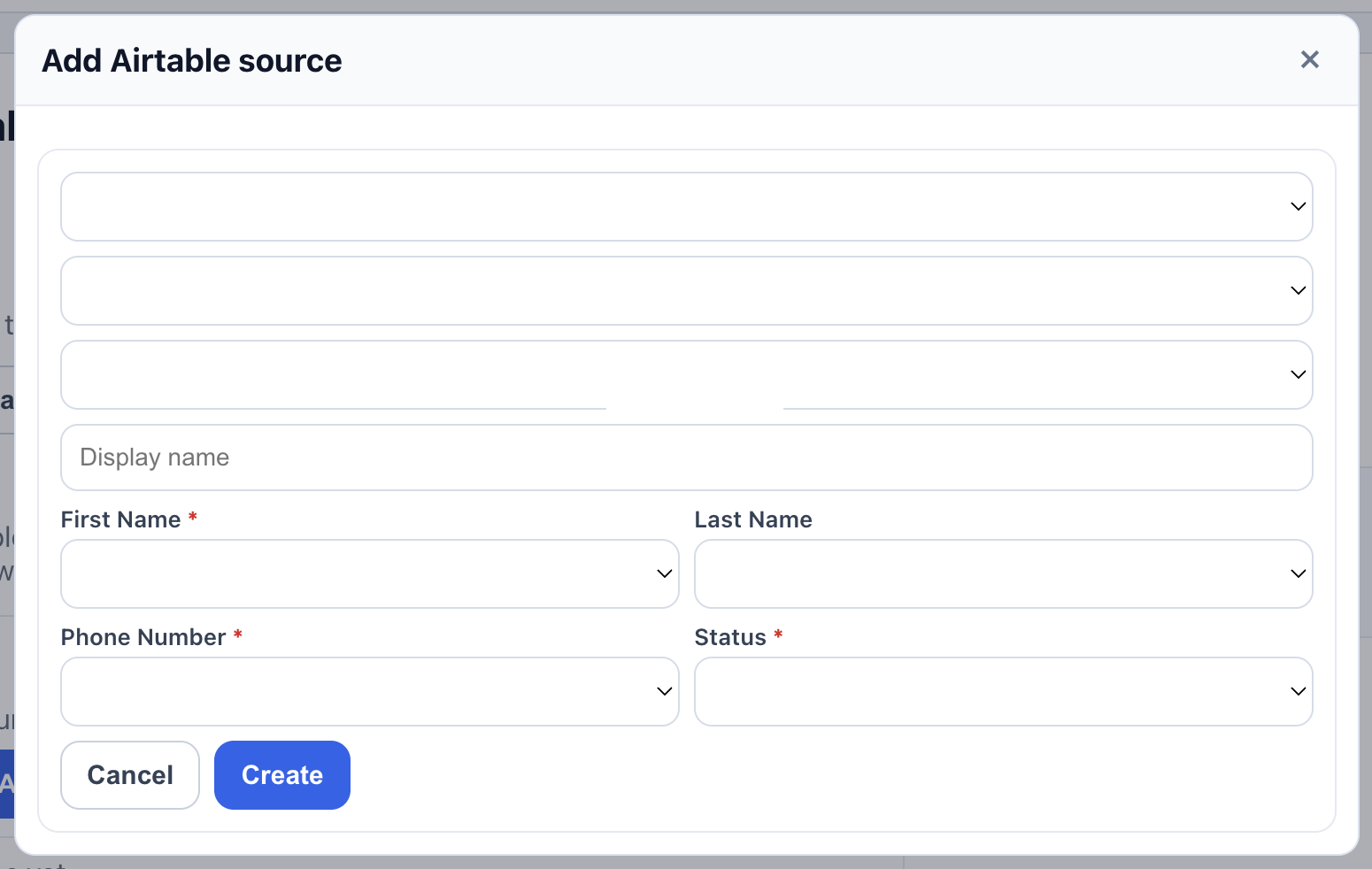Image resolution: width=1372 pixels, height=869 pixels.
Task: Open the First Name dropdown
Action: click(x=369, y=573)
